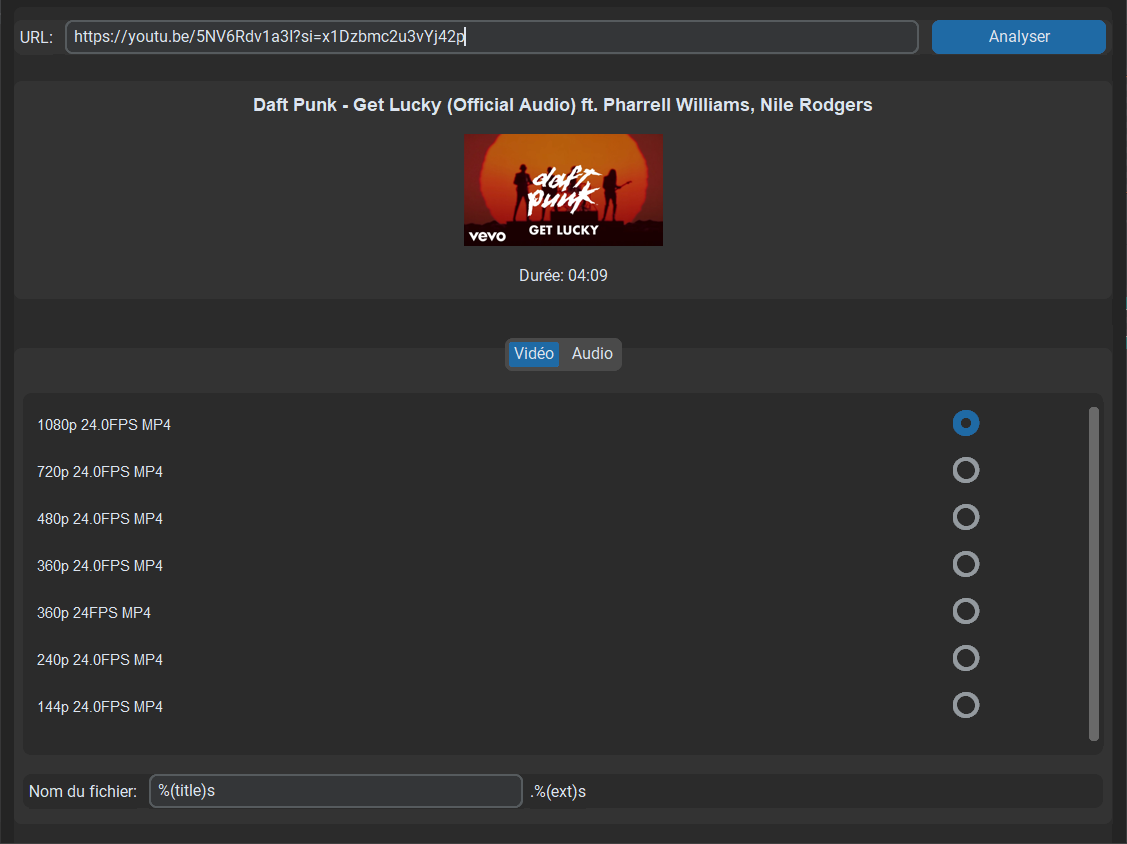Click the URL: label
1127x844 pixels.
coord(36,37)
